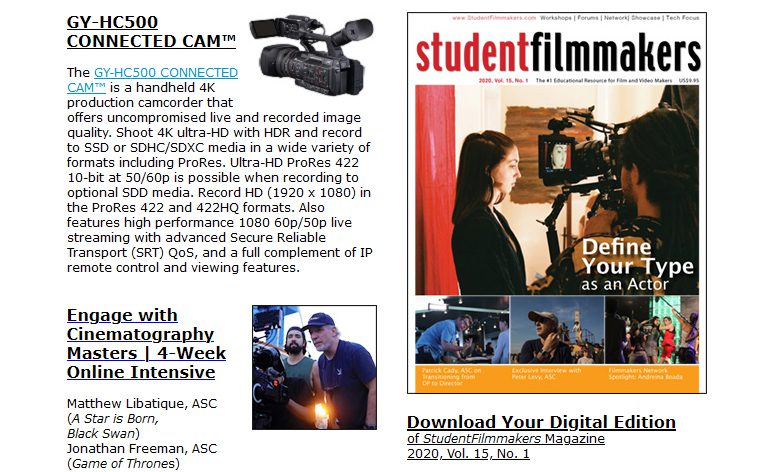The image size is (770, 472).
Task: Click the Peter Levy interview thumbnail photo
Action: pyautogui.click(x=557, y=330)
